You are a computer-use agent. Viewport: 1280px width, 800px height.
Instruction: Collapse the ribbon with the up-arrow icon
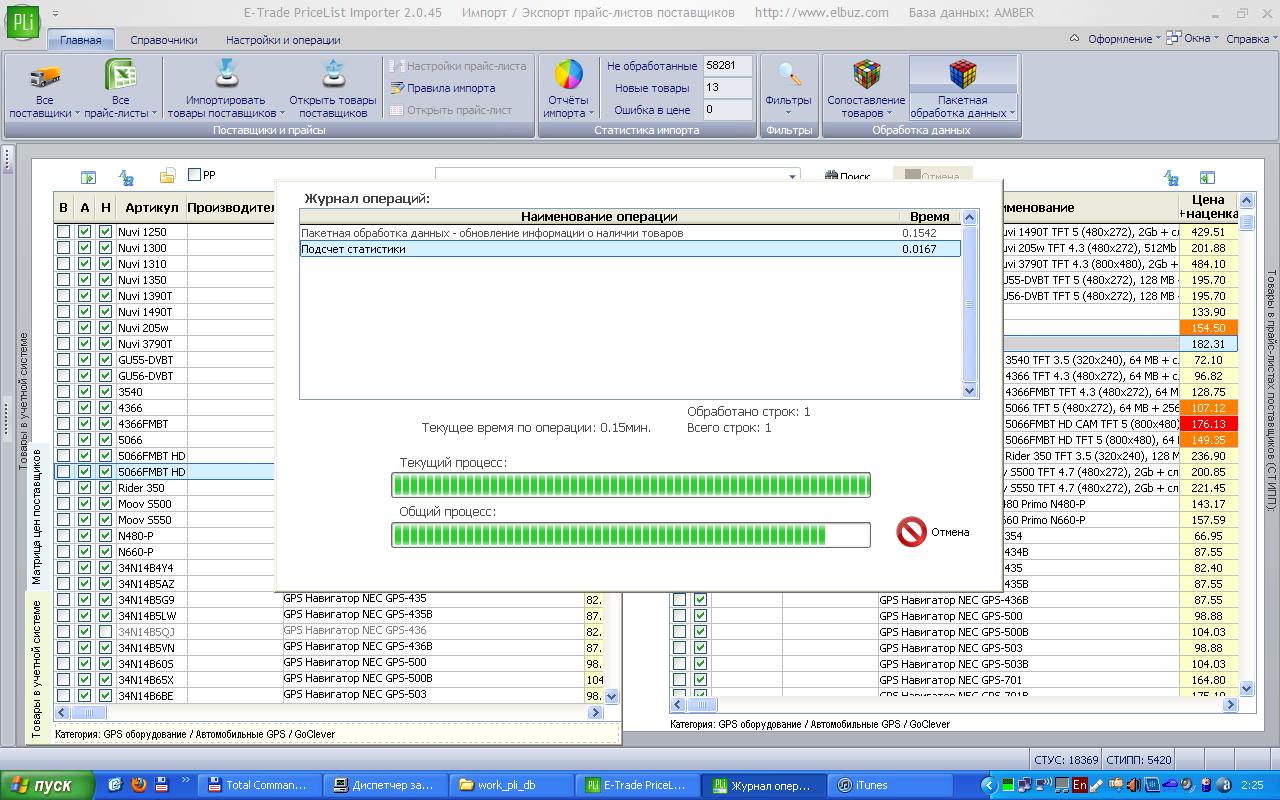(x=1074, y=39)
